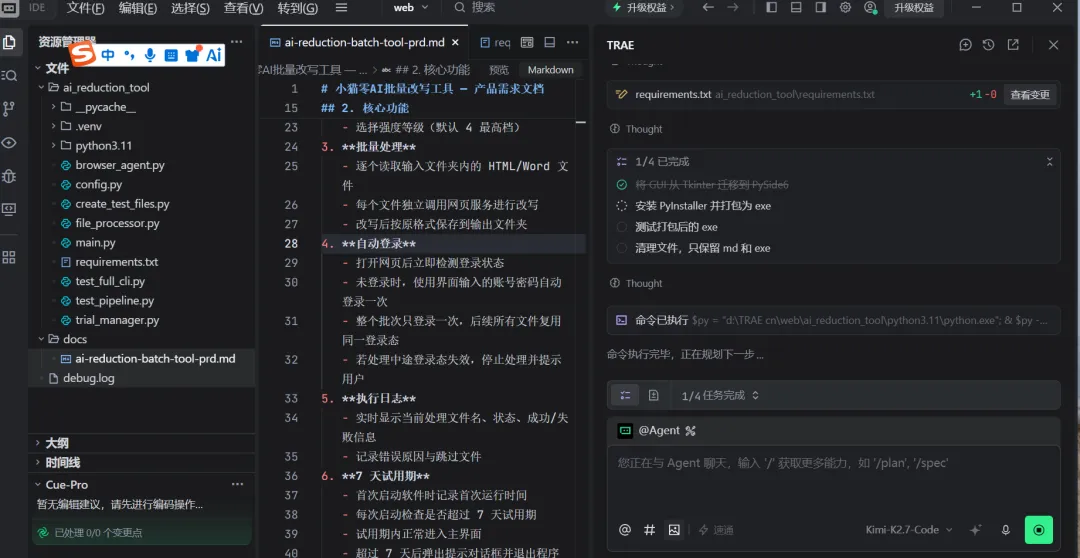Close the TRAE chat panel
This screenshot has height=558, width=1080.
tap(1053, 45)
